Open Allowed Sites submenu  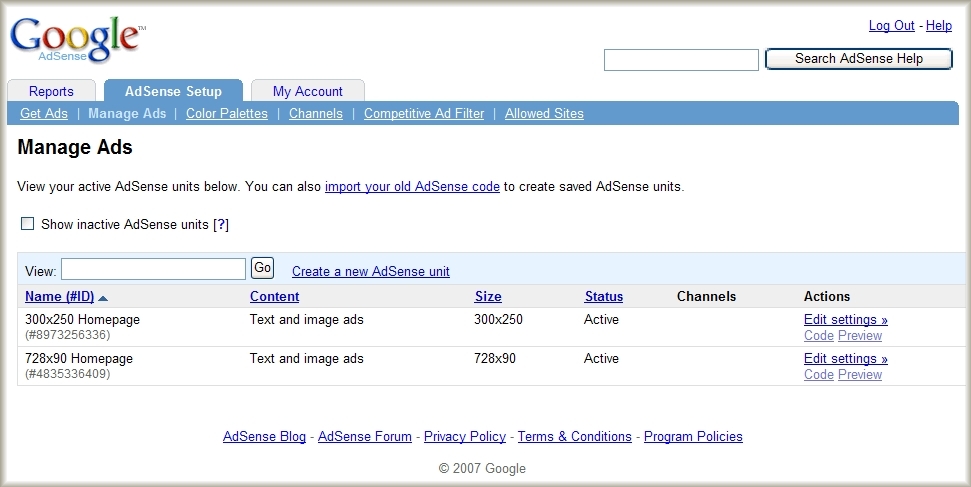pyautogui.click(x=544, y=113)
